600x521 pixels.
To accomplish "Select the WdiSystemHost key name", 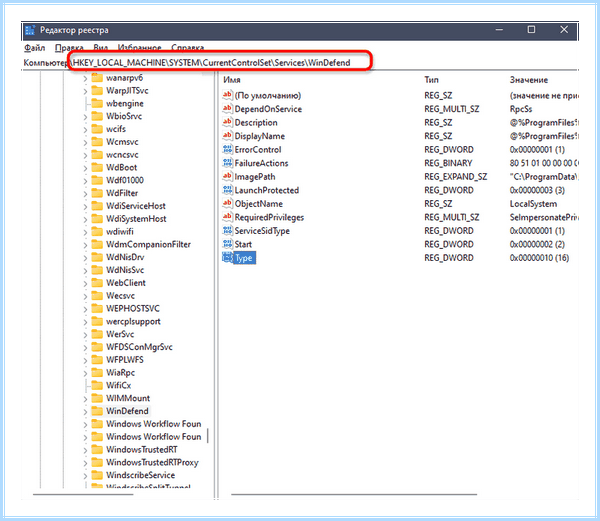I will pos(136,218).
